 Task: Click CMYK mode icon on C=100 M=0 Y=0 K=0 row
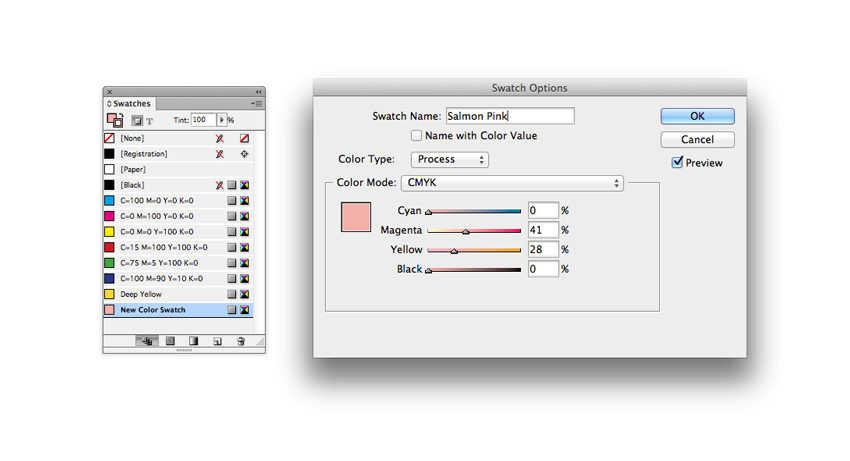point(244,201)
